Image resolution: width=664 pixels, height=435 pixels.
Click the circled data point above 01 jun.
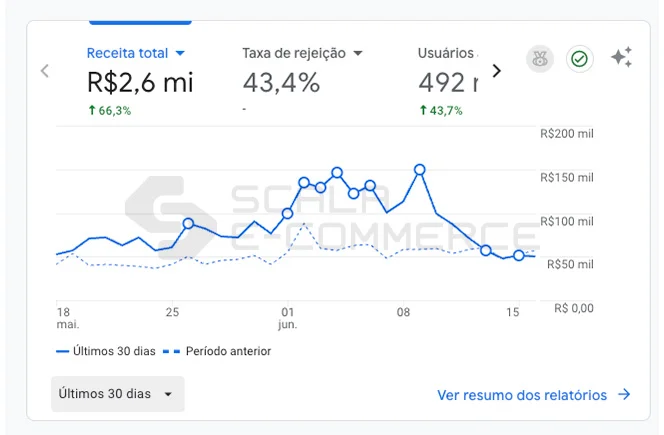click(x=288, y=213)
